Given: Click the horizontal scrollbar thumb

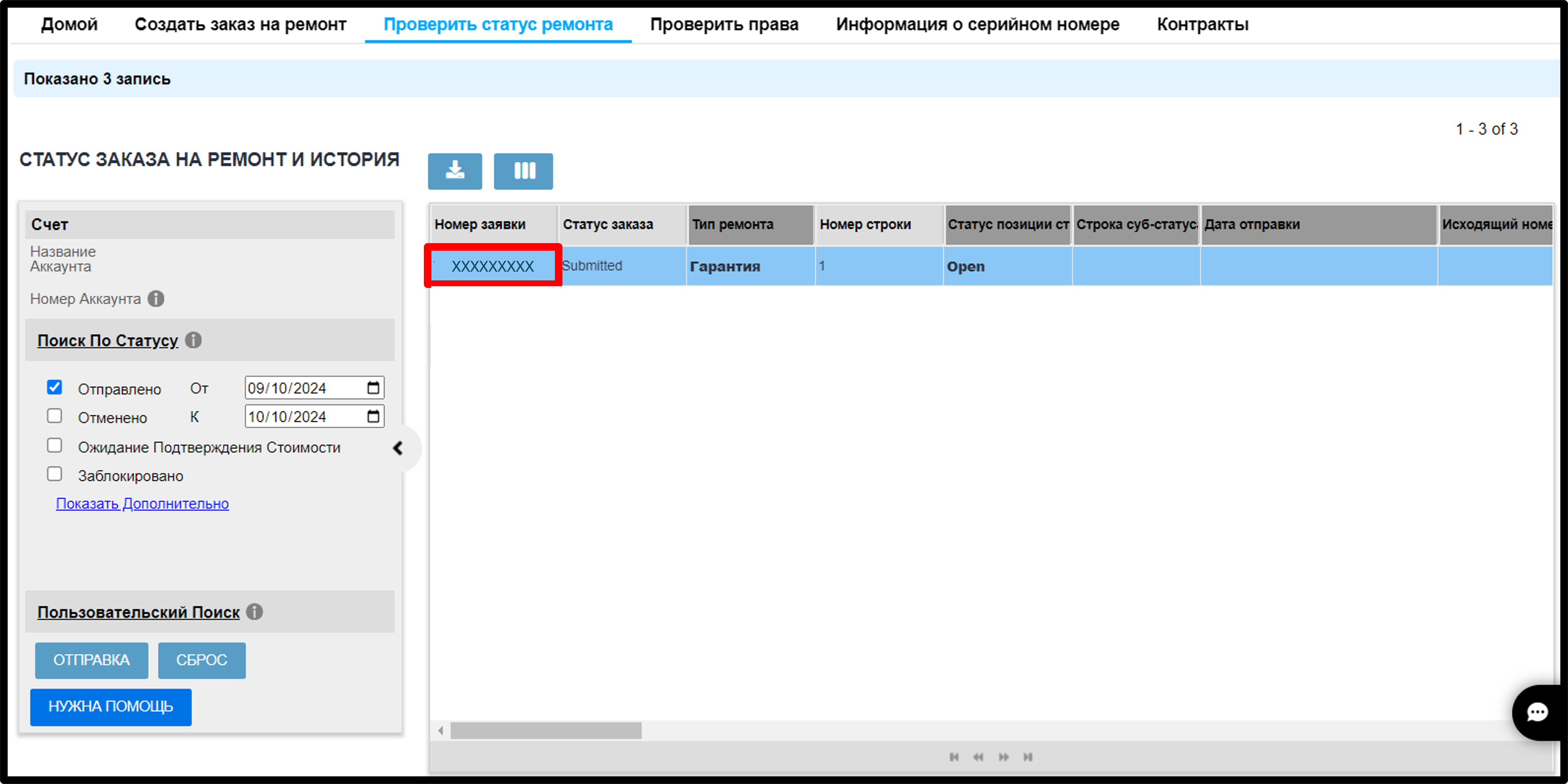Looking at the screenshot, I should click(x=546, y=730).
